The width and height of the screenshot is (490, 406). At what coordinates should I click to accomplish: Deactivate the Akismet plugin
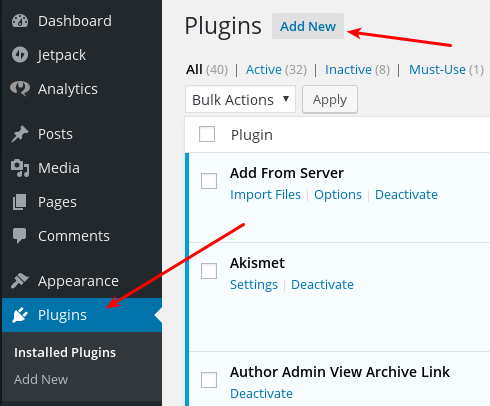[322, 285]
